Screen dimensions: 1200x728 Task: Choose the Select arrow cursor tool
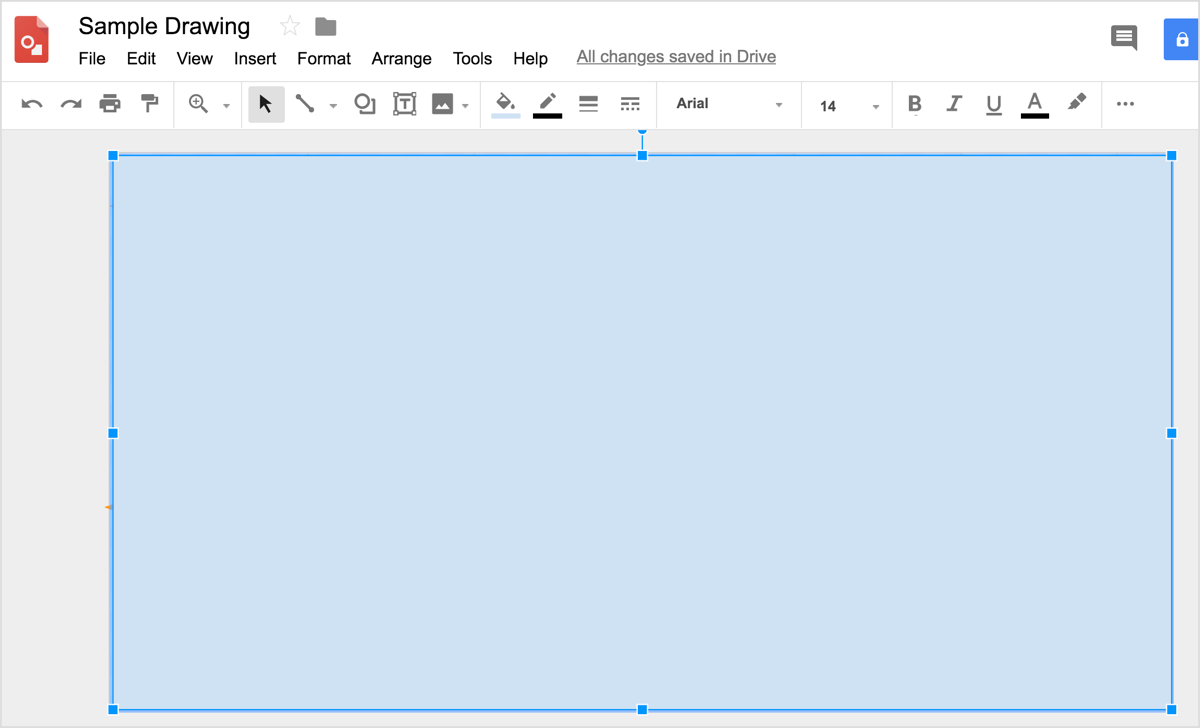coord(266,104)
